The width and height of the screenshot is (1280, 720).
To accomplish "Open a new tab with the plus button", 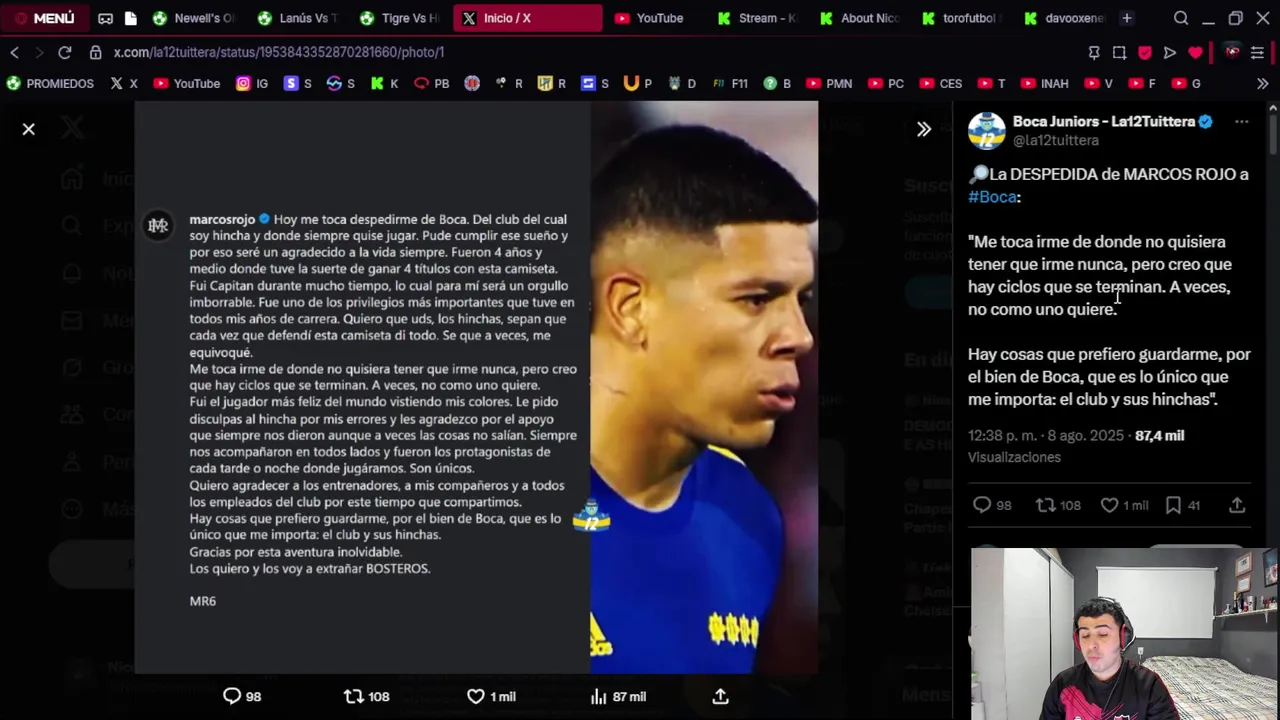I will coord(1127,18).
